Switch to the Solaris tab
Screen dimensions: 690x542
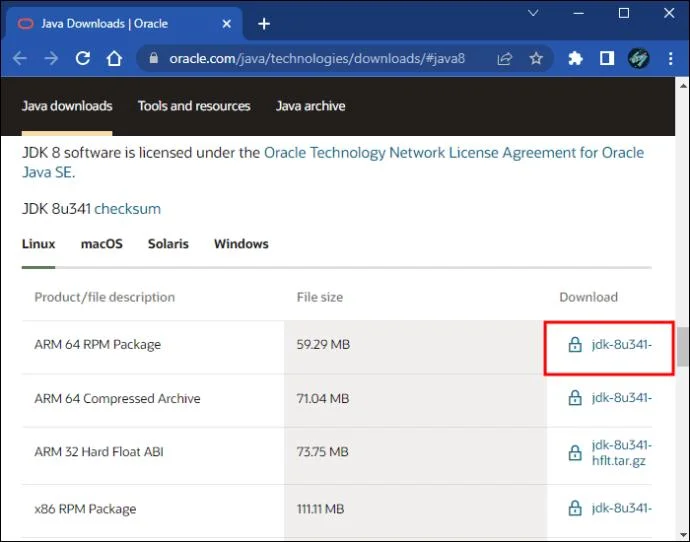click(168, 244)
